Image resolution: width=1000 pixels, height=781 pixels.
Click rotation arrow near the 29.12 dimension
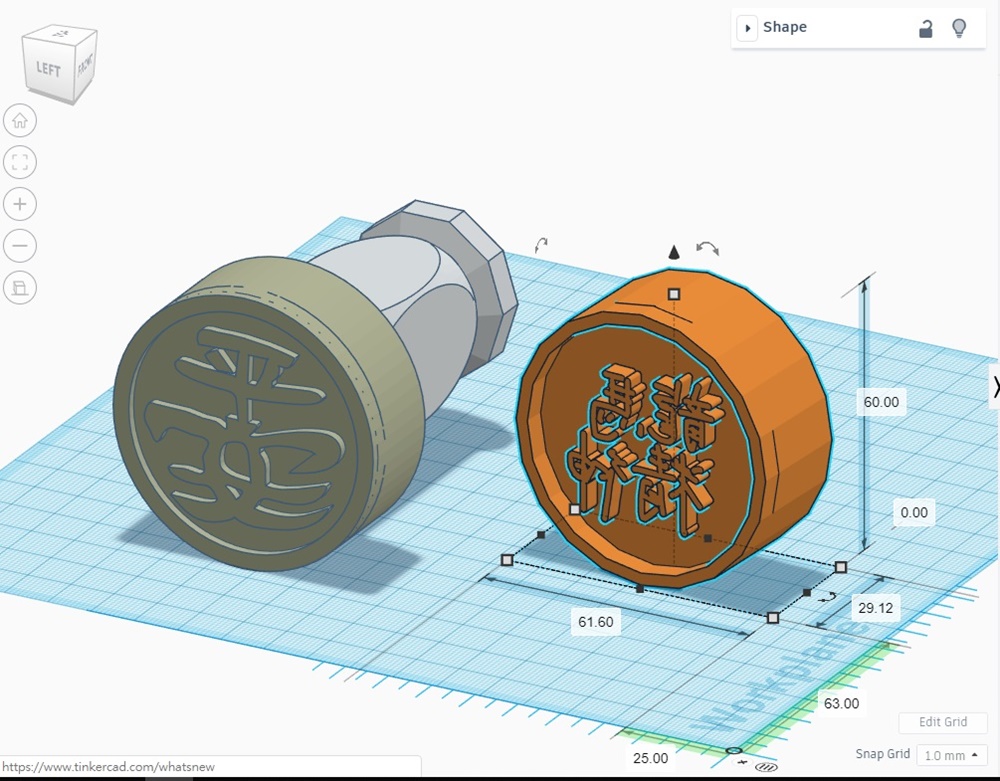click(x=829, y=597)
